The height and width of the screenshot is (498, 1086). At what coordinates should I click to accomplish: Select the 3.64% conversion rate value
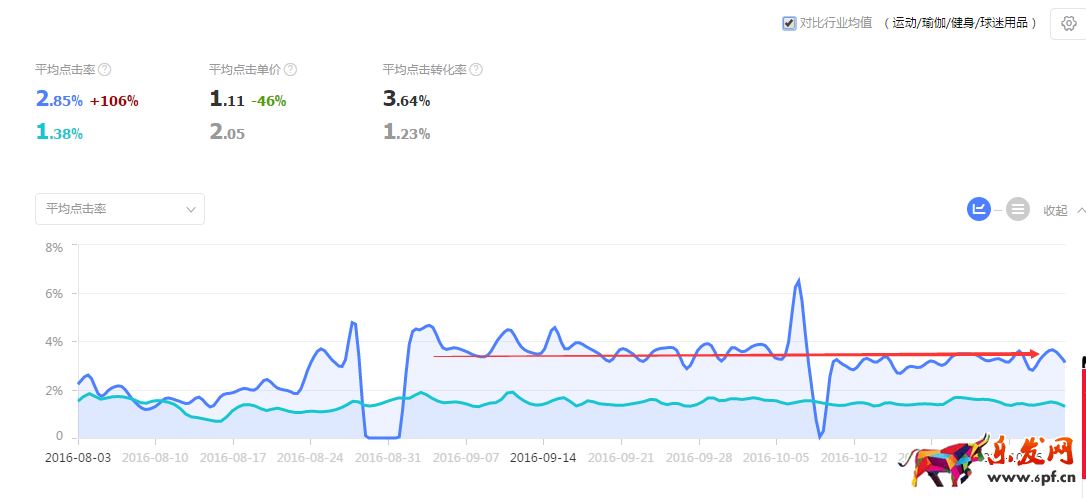coord(406,100)
